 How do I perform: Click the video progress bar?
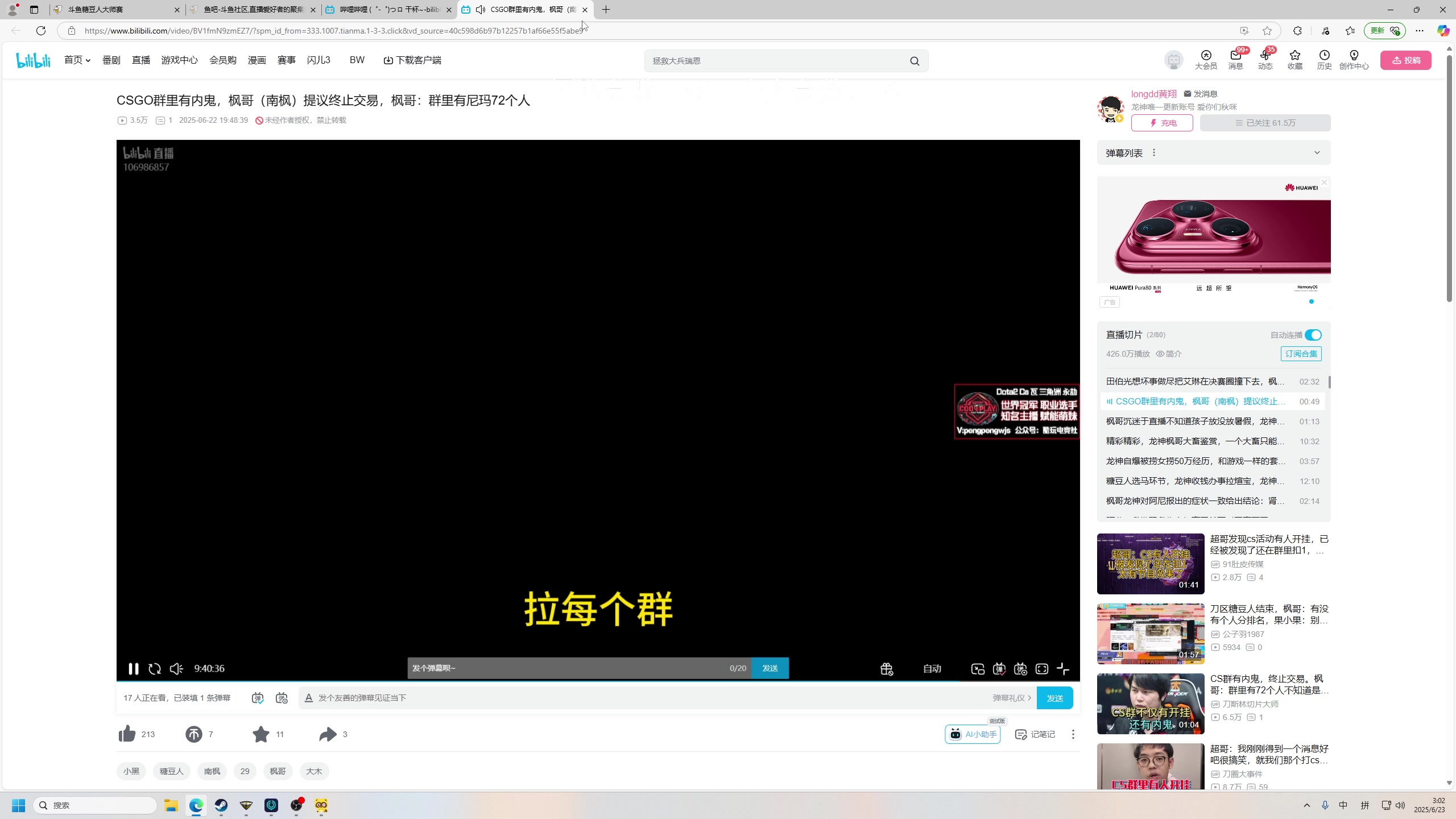coord(598,681)
